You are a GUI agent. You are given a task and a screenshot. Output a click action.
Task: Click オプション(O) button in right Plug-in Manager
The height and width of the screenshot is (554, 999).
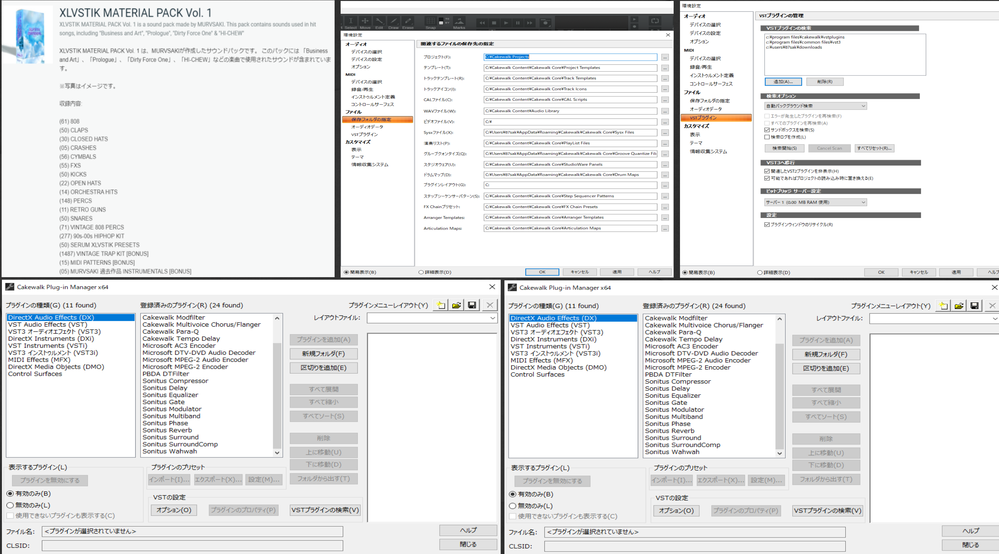675,510
